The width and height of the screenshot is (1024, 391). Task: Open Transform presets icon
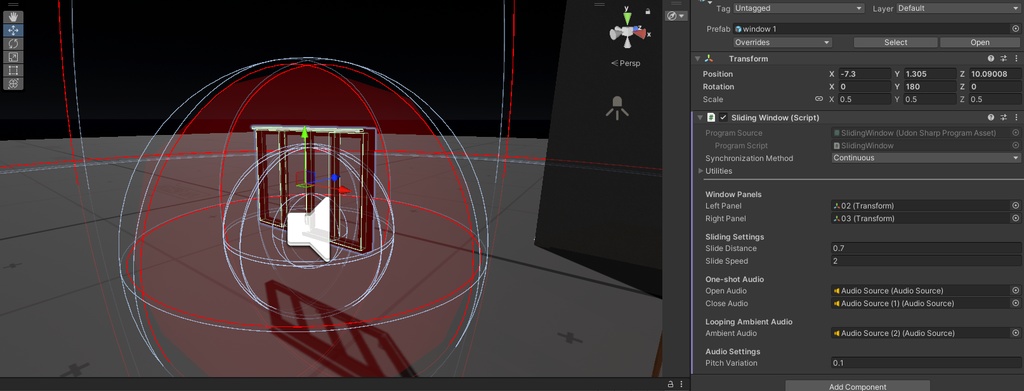pyautogui.click(x=1004, y=59)
